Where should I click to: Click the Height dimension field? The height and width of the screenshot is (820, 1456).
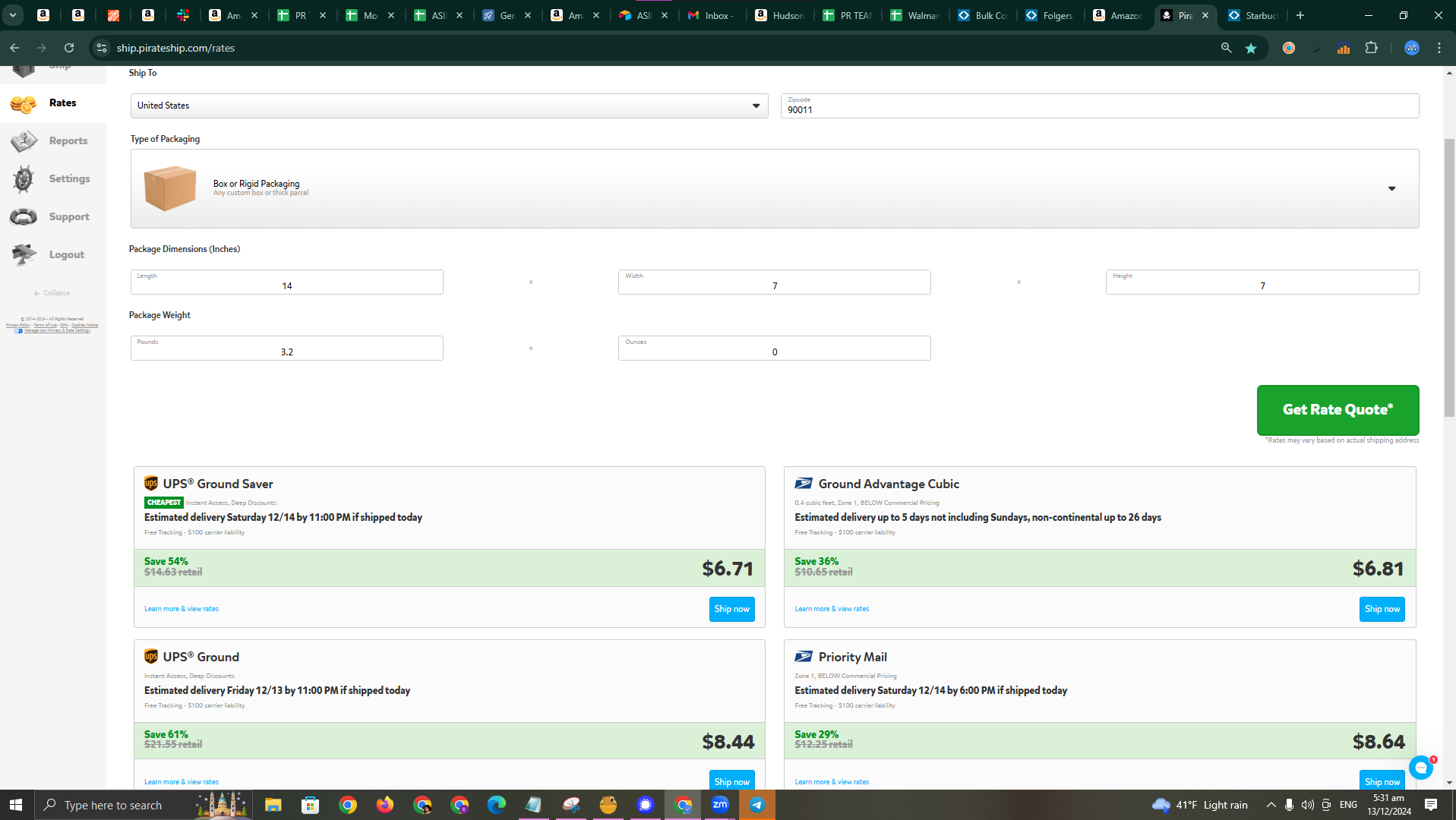[1262, 282]
